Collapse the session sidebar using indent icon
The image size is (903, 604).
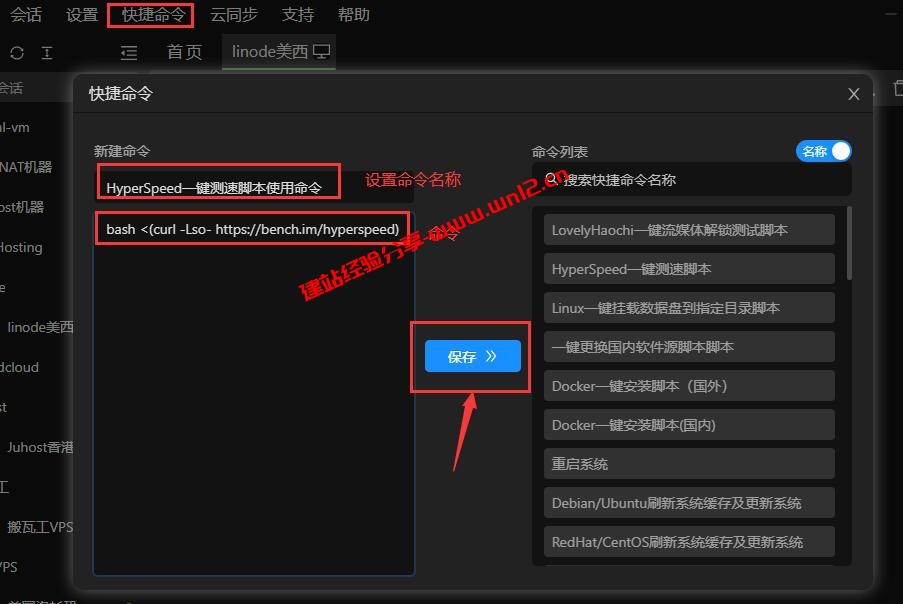(128, 52)
